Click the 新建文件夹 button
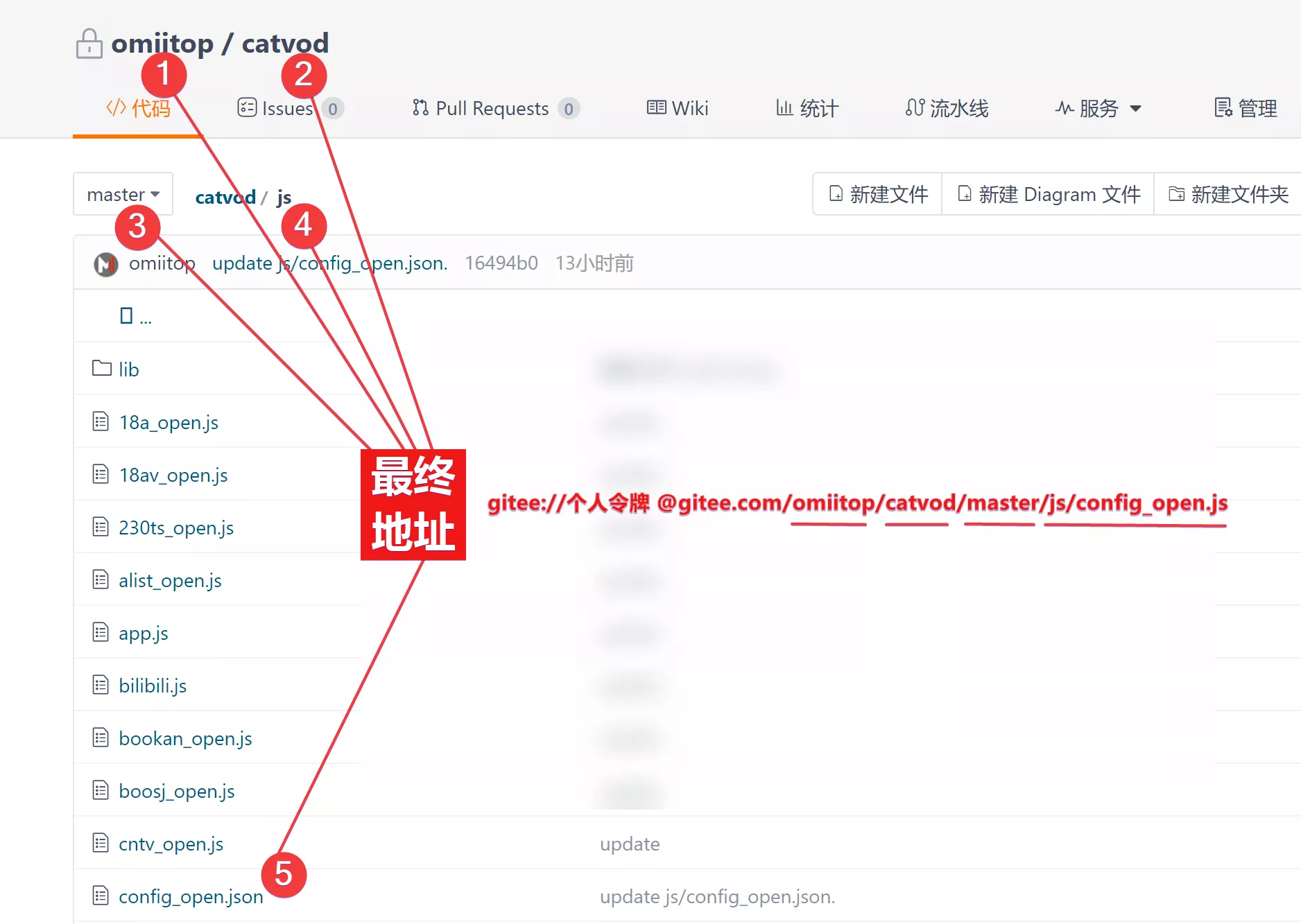The height and width of the screenshot is (924, 1301). [x=1228, y=194]
